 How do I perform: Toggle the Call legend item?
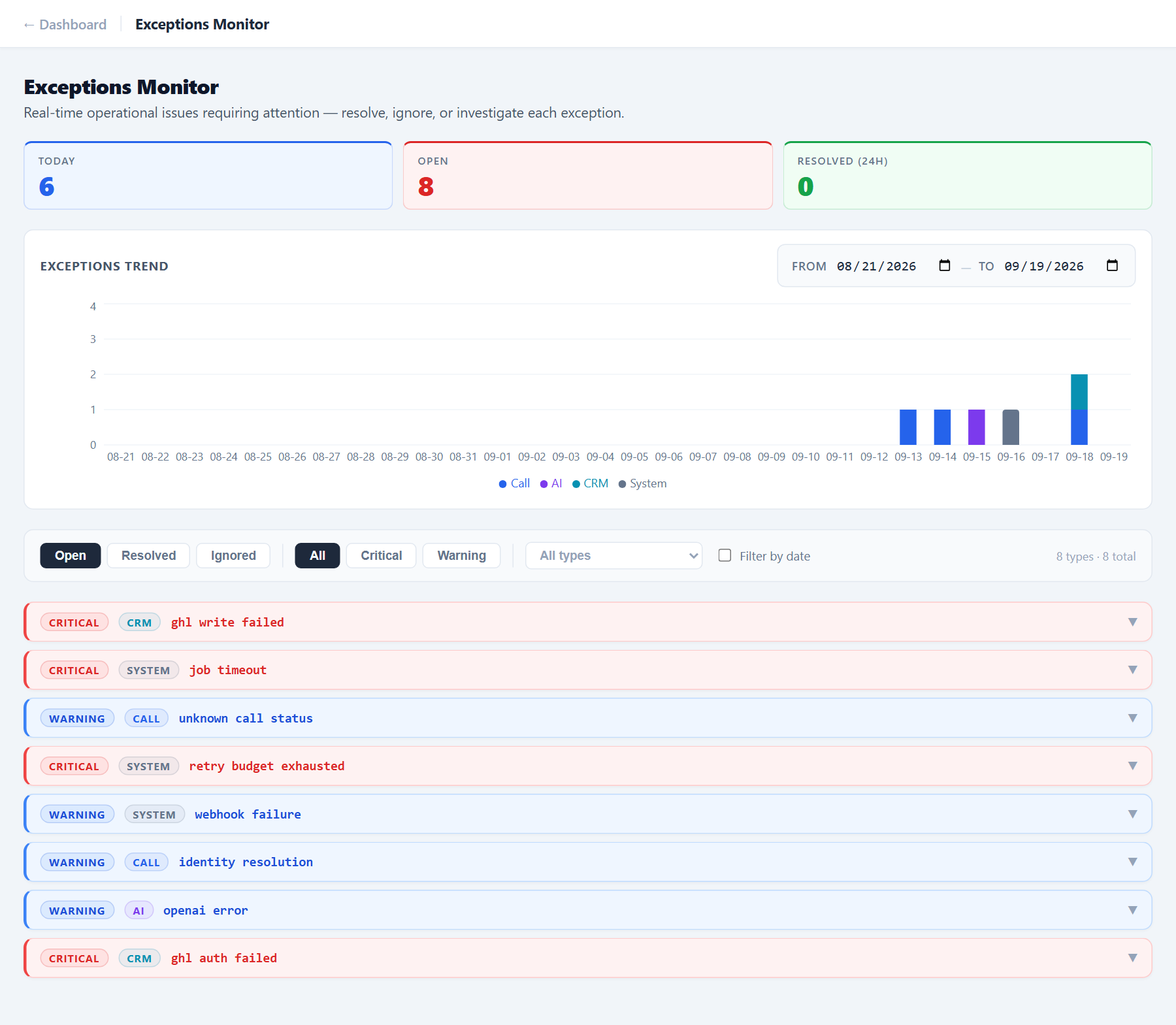point(514,483)
